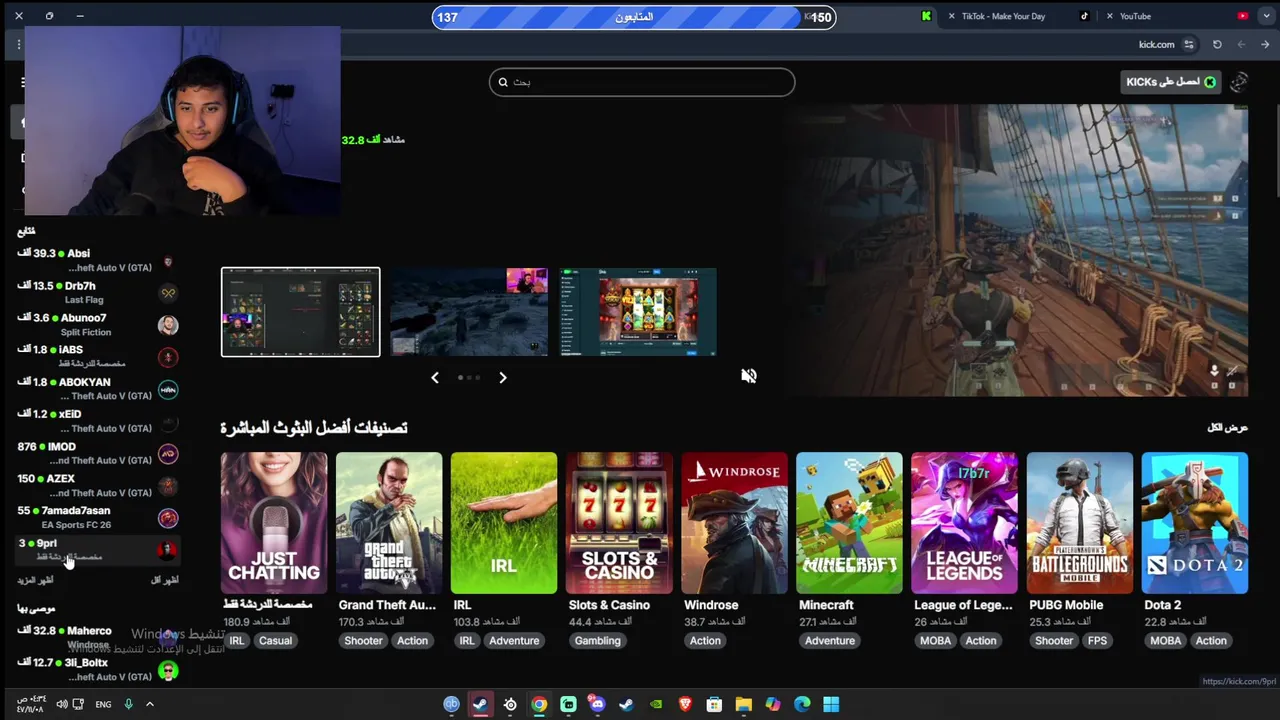Click the site settings icon beside kick.com
This screenshot has height=720, width=1280.
click(x=1188, y=44)
